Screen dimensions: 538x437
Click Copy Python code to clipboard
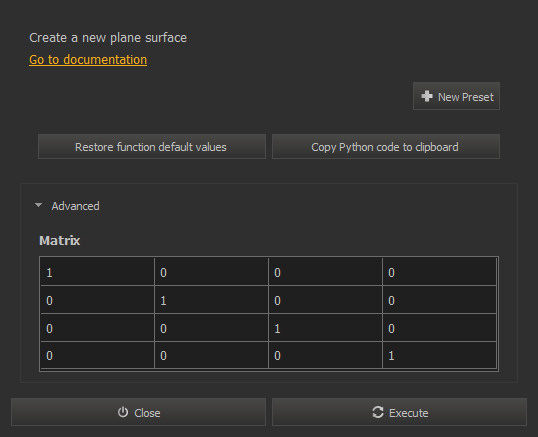tap(386, 147)
